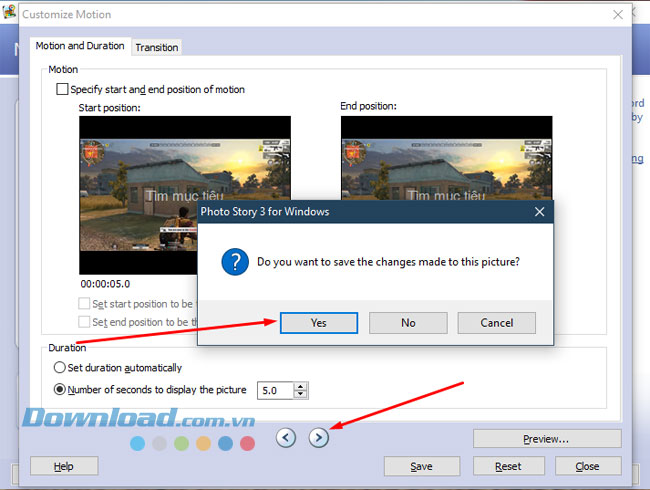Click the Save button
This screenshot has width=650, height=490.
(x=422, y=466)
